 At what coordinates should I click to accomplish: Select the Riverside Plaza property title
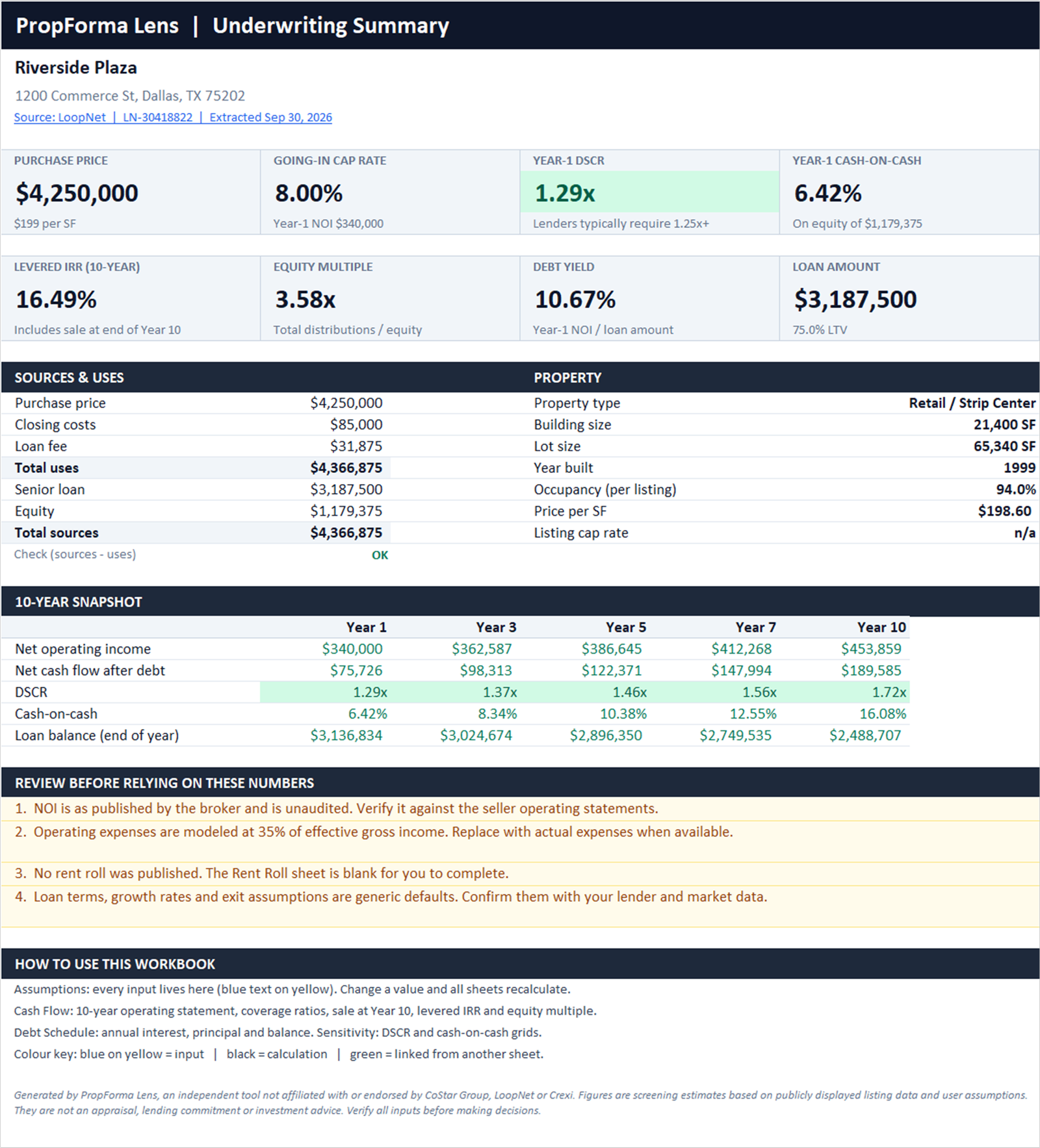coord(76,68)
